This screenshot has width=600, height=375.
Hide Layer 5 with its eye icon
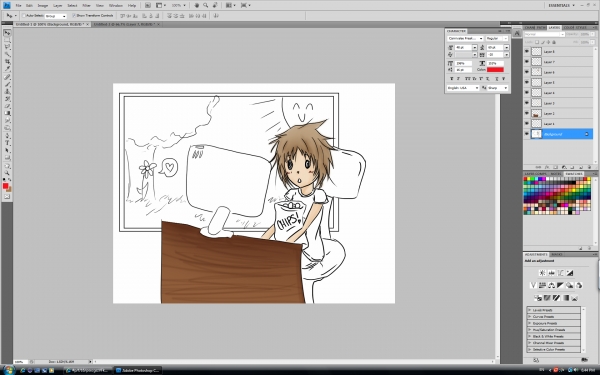click(x=527, y=82)
